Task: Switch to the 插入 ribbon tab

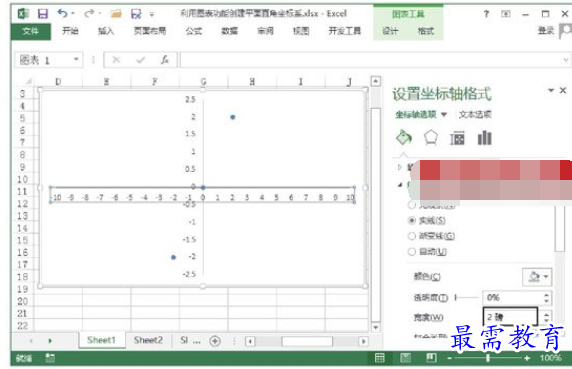Action: click(x=106, y=31)
